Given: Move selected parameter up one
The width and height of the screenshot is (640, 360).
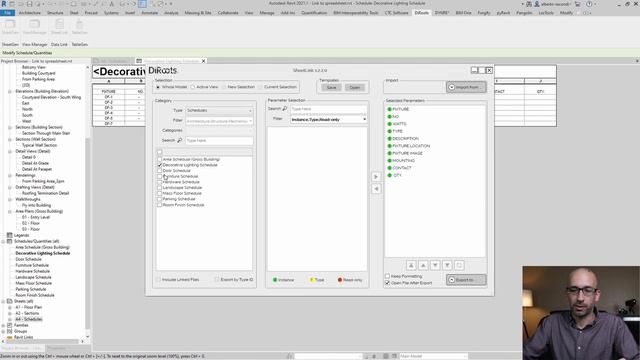Looking at the screenshot, I should pos(423,265).
